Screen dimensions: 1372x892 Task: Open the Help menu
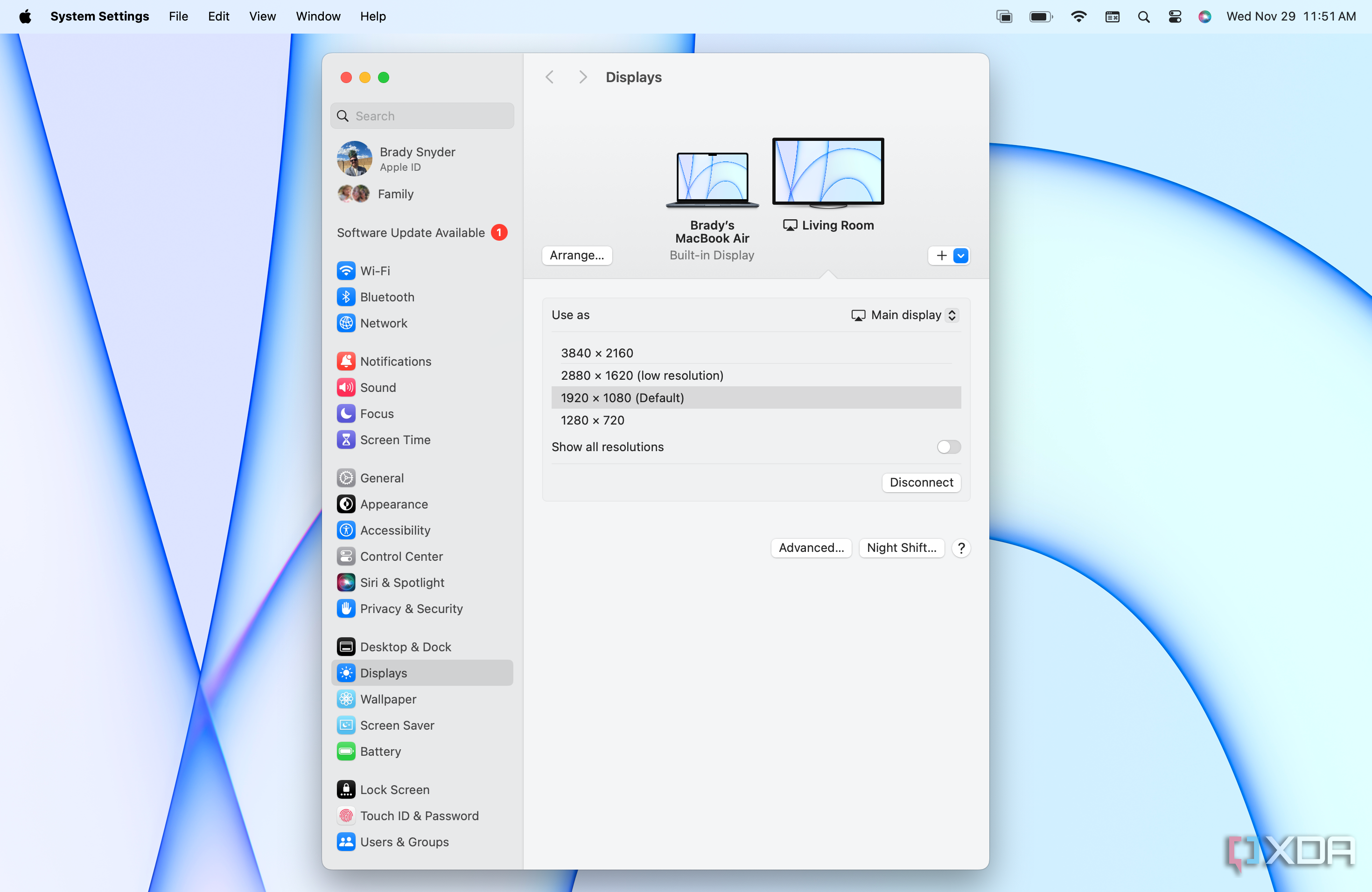coord(373,16)
